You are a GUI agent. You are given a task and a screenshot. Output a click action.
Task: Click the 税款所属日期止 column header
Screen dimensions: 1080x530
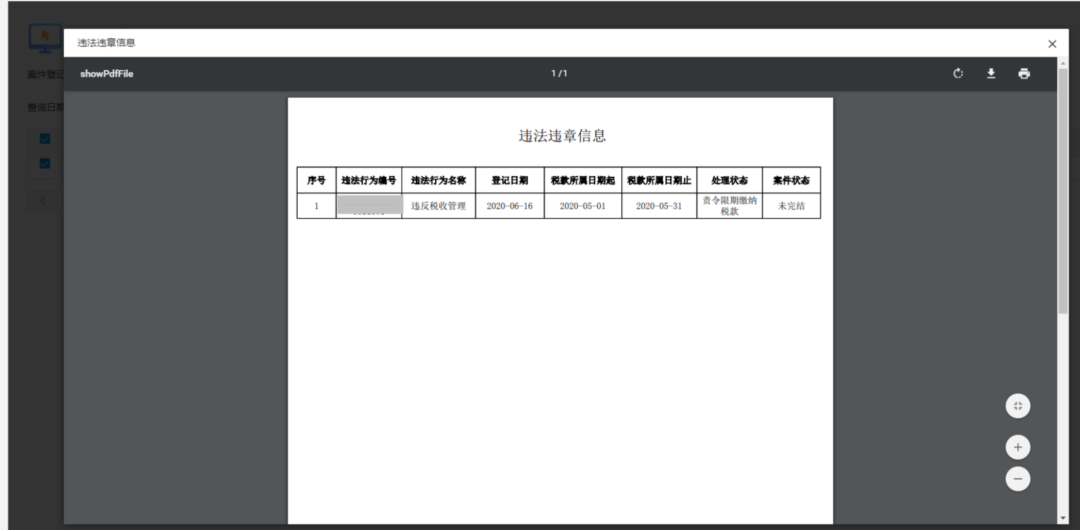[659, 180]
